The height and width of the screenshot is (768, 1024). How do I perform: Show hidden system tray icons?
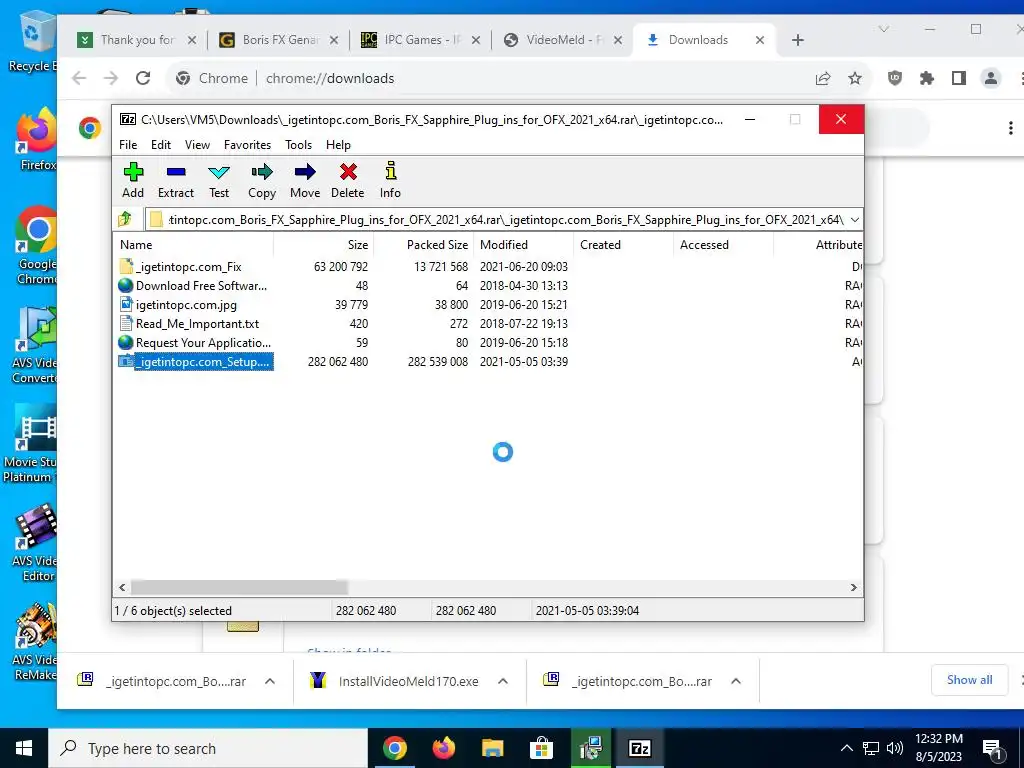click(x=846, y=748)
